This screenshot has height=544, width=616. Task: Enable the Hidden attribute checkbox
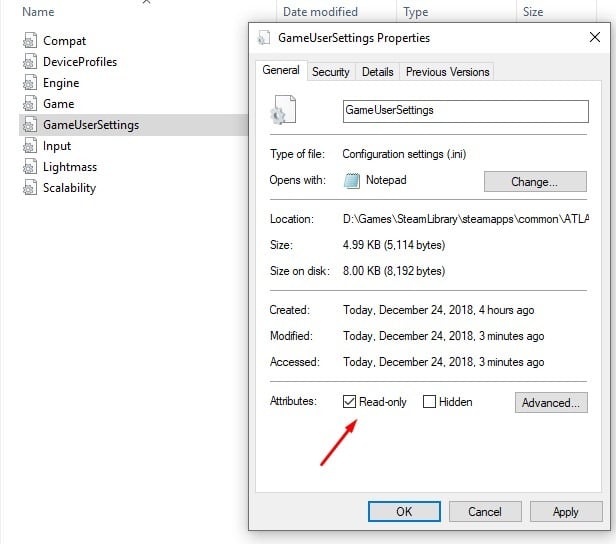tap(429, 402)
